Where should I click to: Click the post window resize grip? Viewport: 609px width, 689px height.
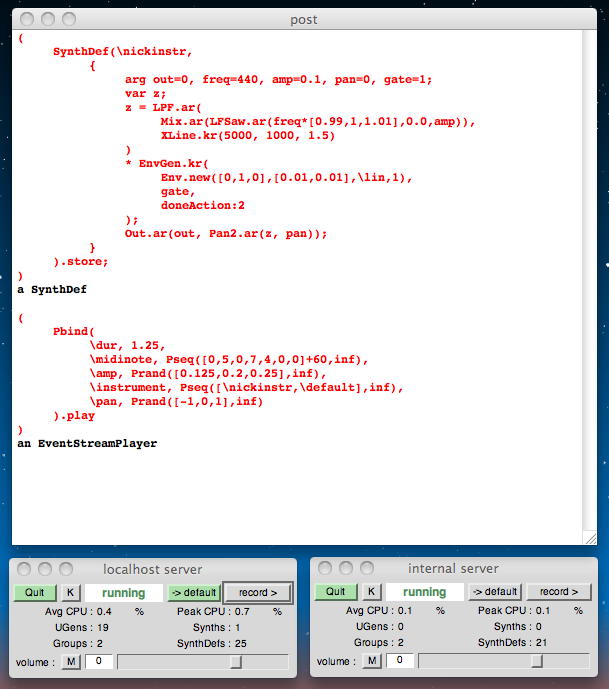(590, 538)
